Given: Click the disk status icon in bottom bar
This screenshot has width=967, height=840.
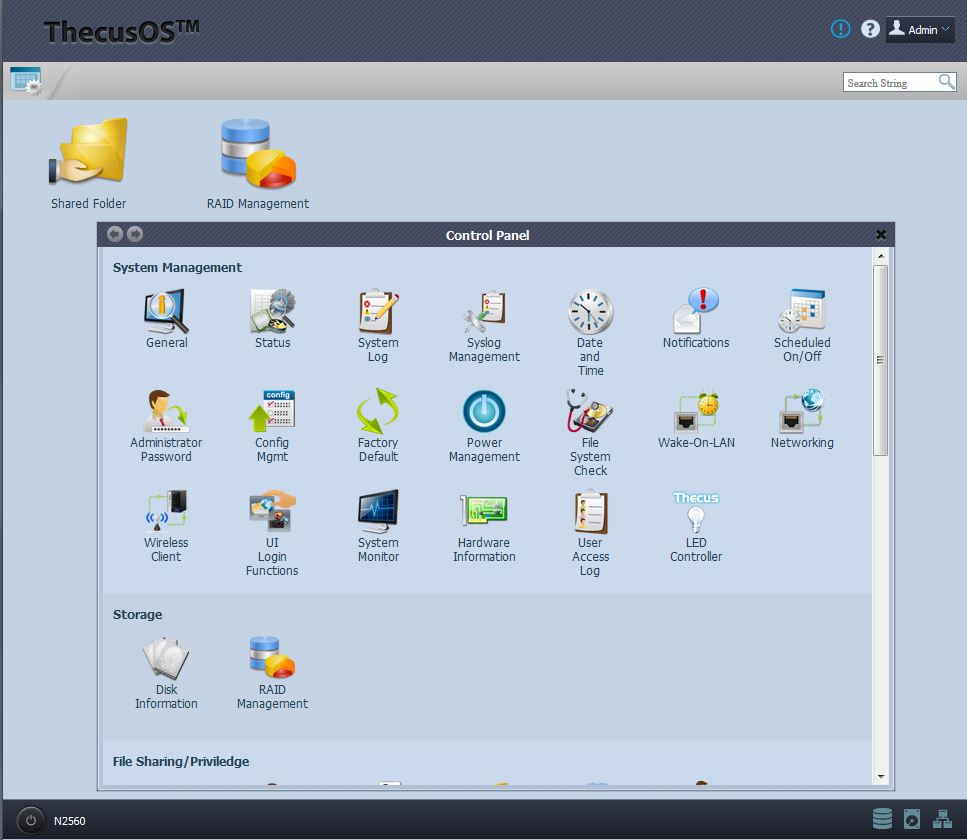Looking at the screenshot, I should click(911, 819).
